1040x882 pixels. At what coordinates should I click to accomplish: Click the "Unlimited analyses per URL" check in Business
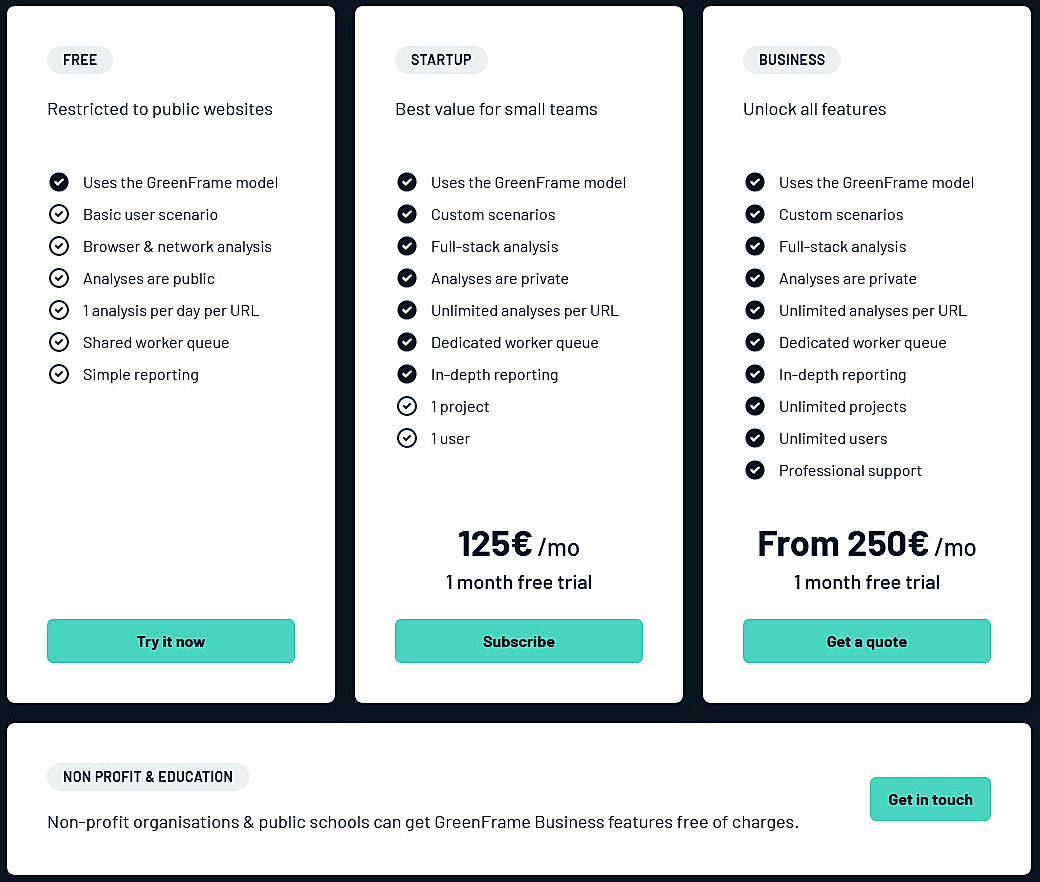click(x=755, y=310)
